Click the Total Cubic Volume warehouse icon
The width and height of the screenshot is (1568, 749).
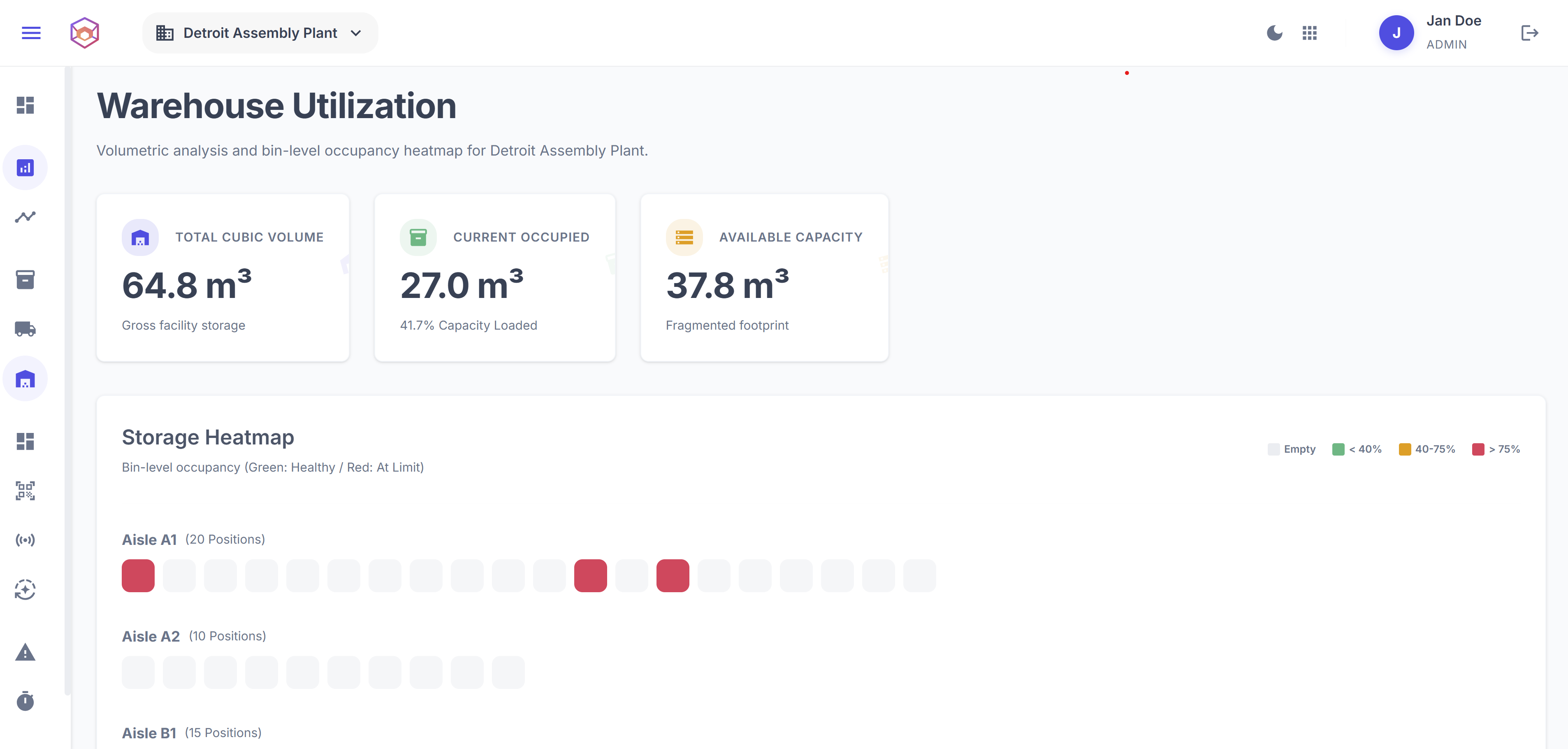pyautogui.click(x=140, y=237)
